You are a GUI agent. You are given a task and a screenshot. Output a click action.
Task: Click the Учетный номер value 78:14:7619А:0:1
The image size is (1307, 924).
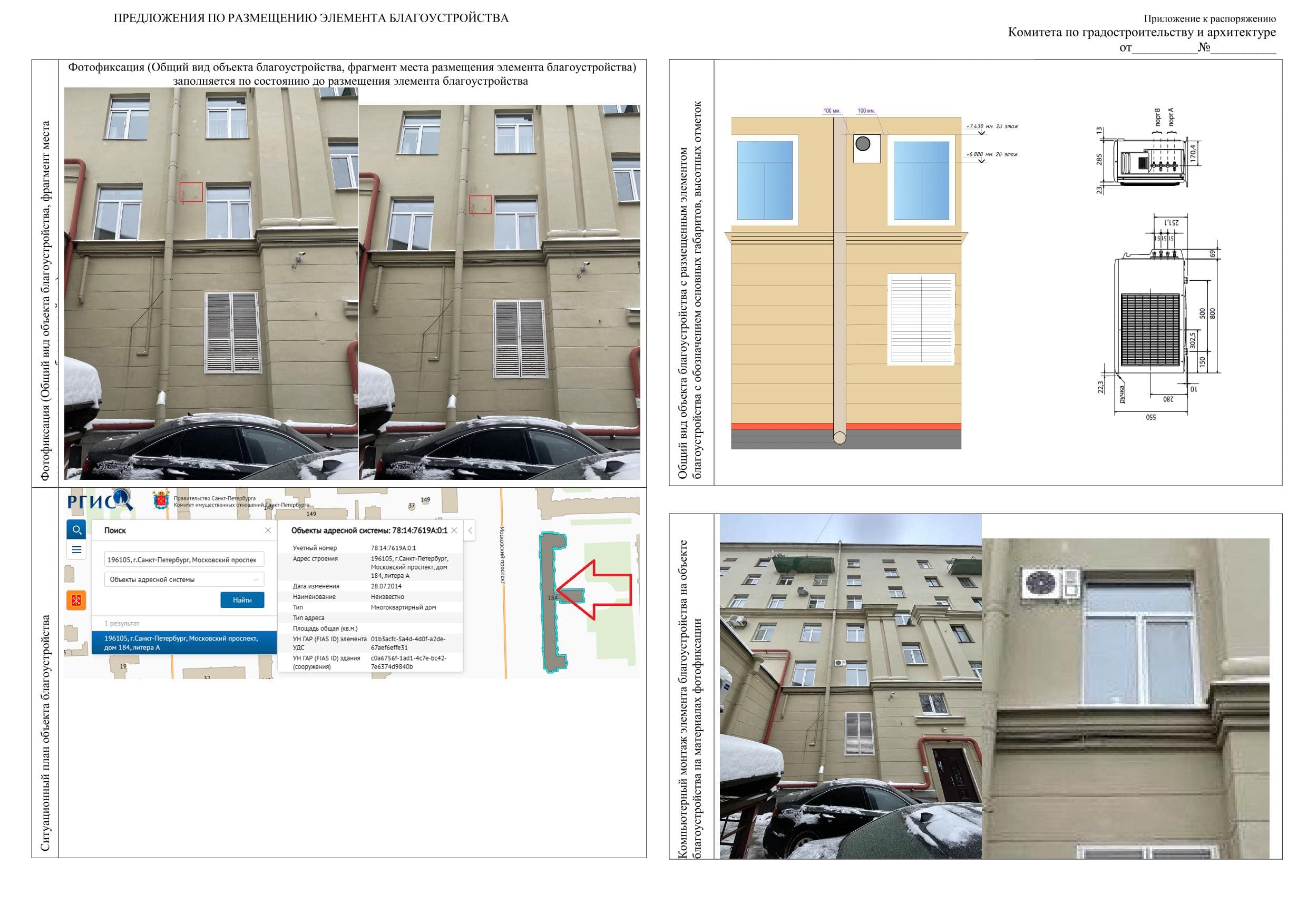393,548
